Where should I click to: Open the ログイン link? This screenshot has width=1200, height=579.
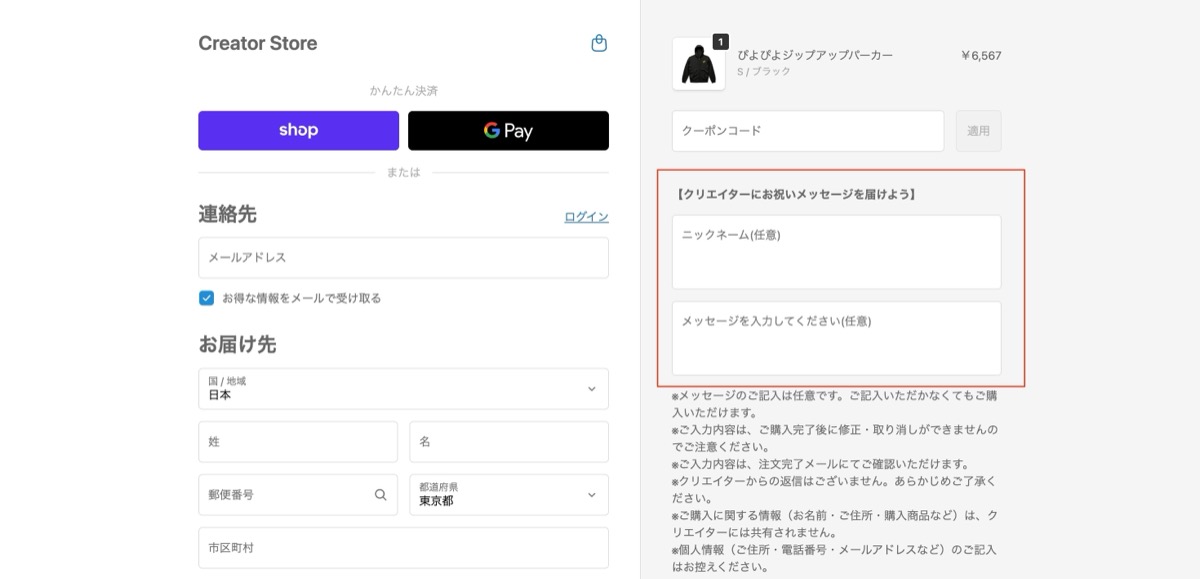[x=585, y=215]
